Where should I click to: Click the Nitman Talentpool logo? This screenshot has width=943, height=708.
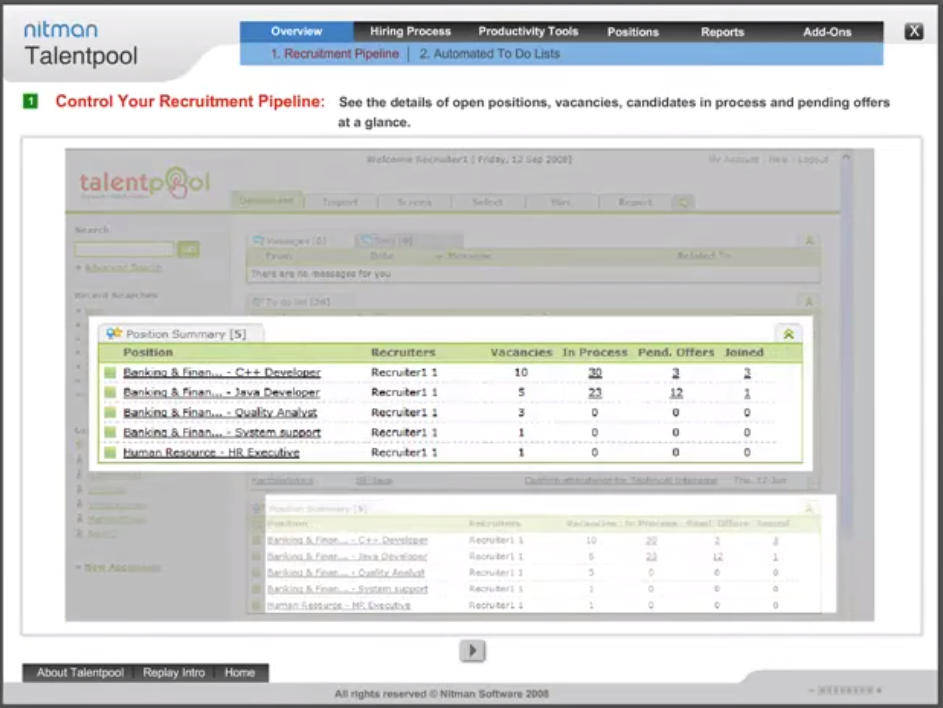click(81, 44)
